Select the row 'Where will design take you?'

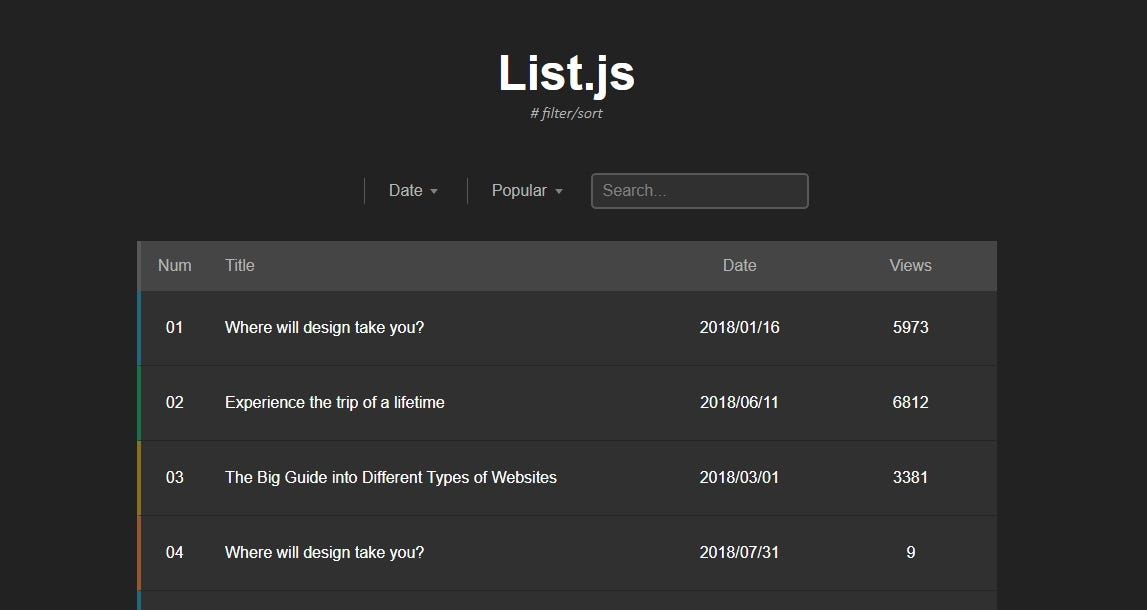324,327
